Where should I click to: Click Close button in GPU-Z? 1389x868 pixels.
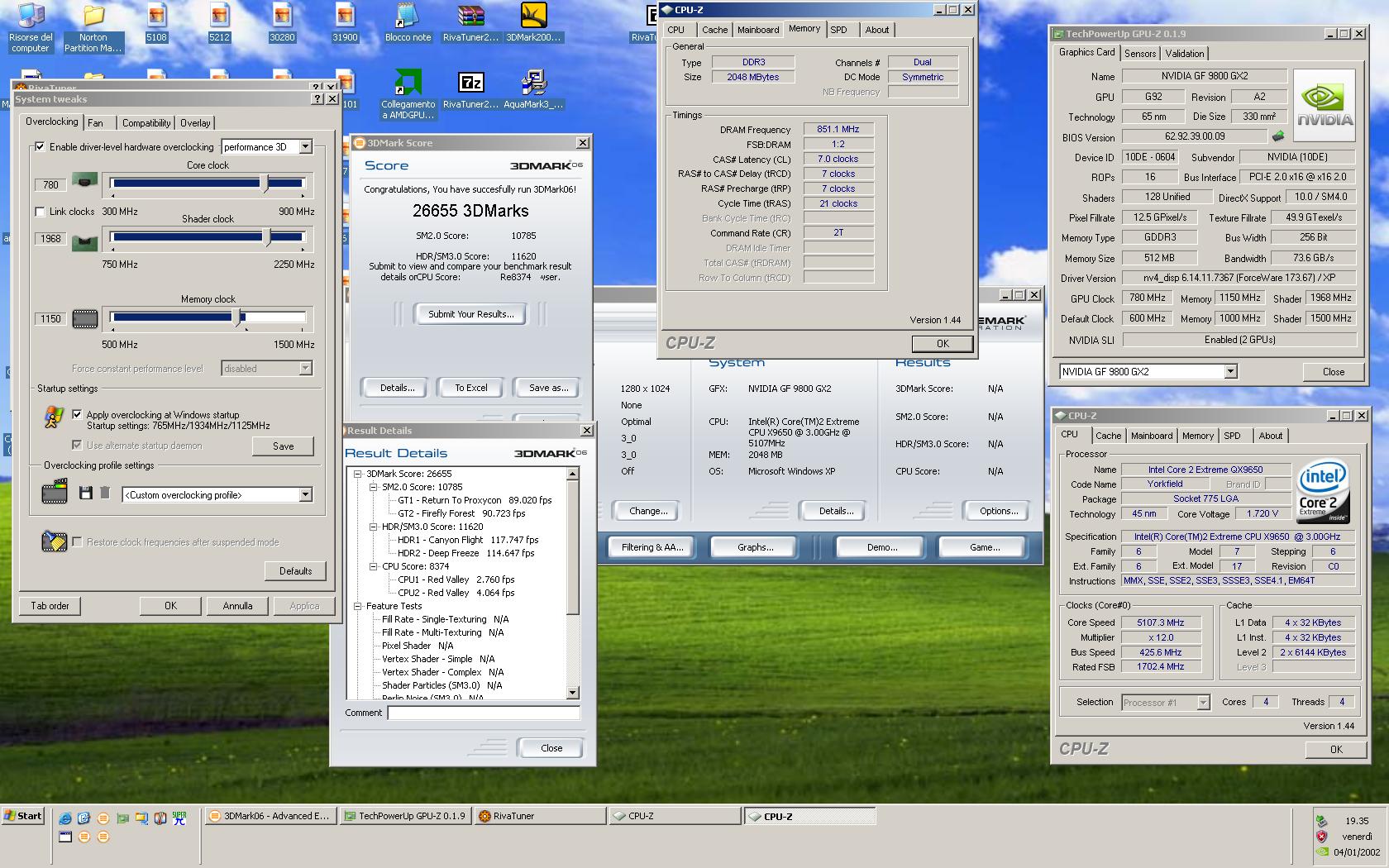[1333, 372]
